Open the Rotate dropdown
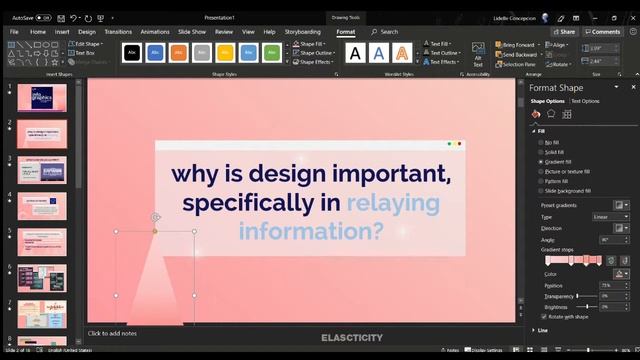 [558, 64]
